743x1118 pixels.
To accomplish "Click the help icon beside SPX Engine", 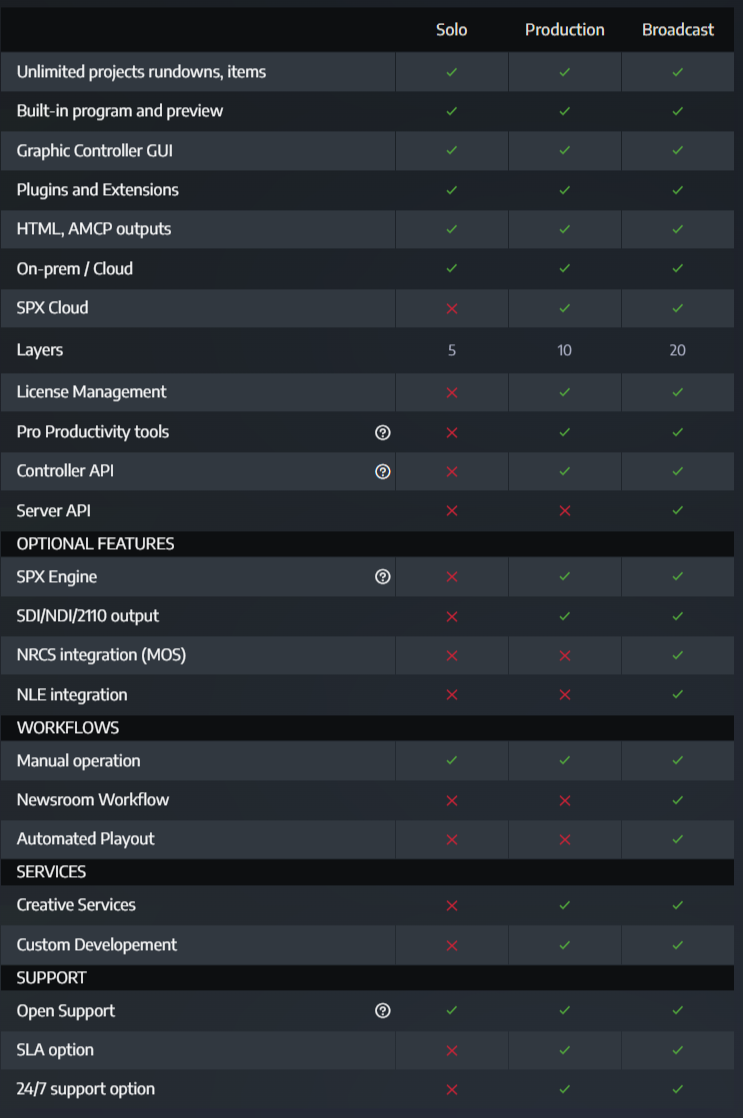I will point(382,577).
